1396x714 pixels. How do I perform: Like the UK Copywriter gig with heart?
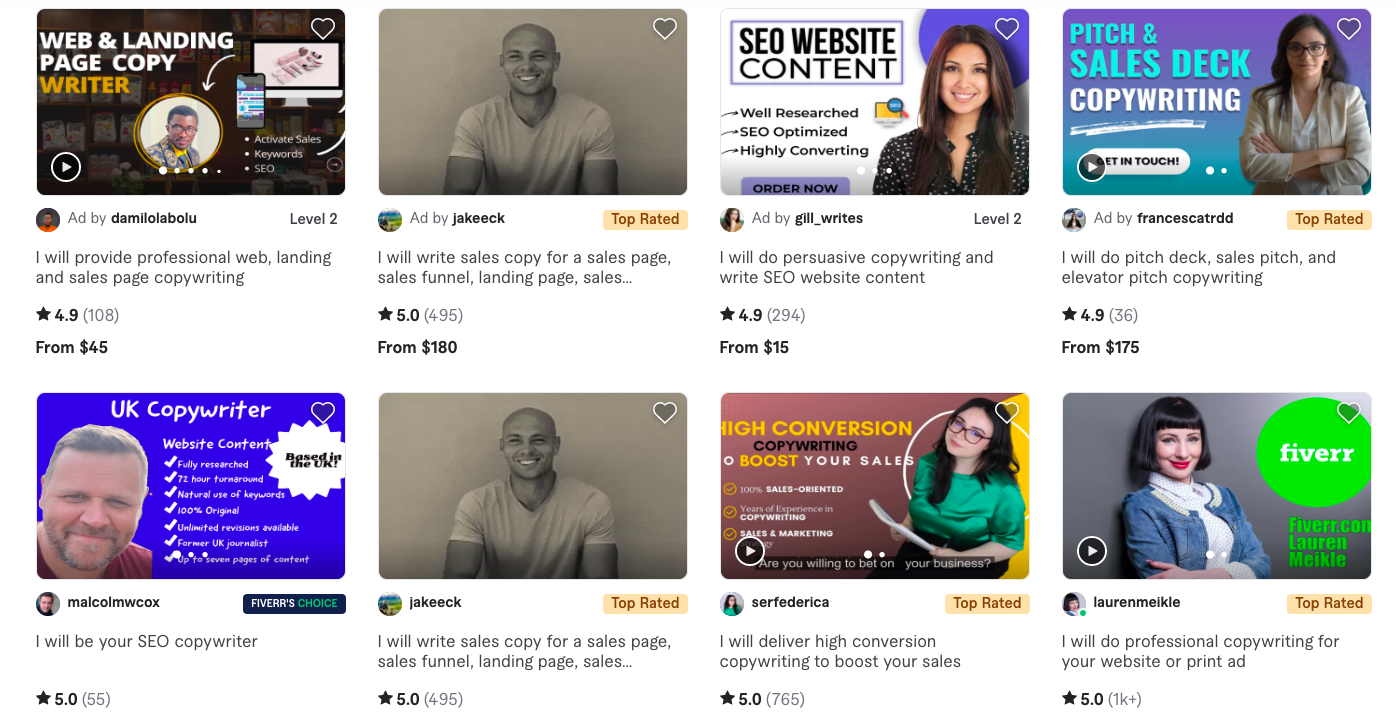tap(323, 413)
